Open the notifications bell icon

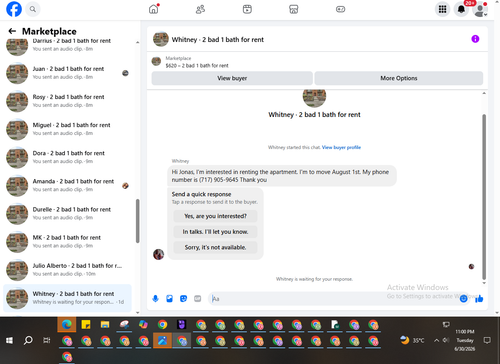[461, 9]
